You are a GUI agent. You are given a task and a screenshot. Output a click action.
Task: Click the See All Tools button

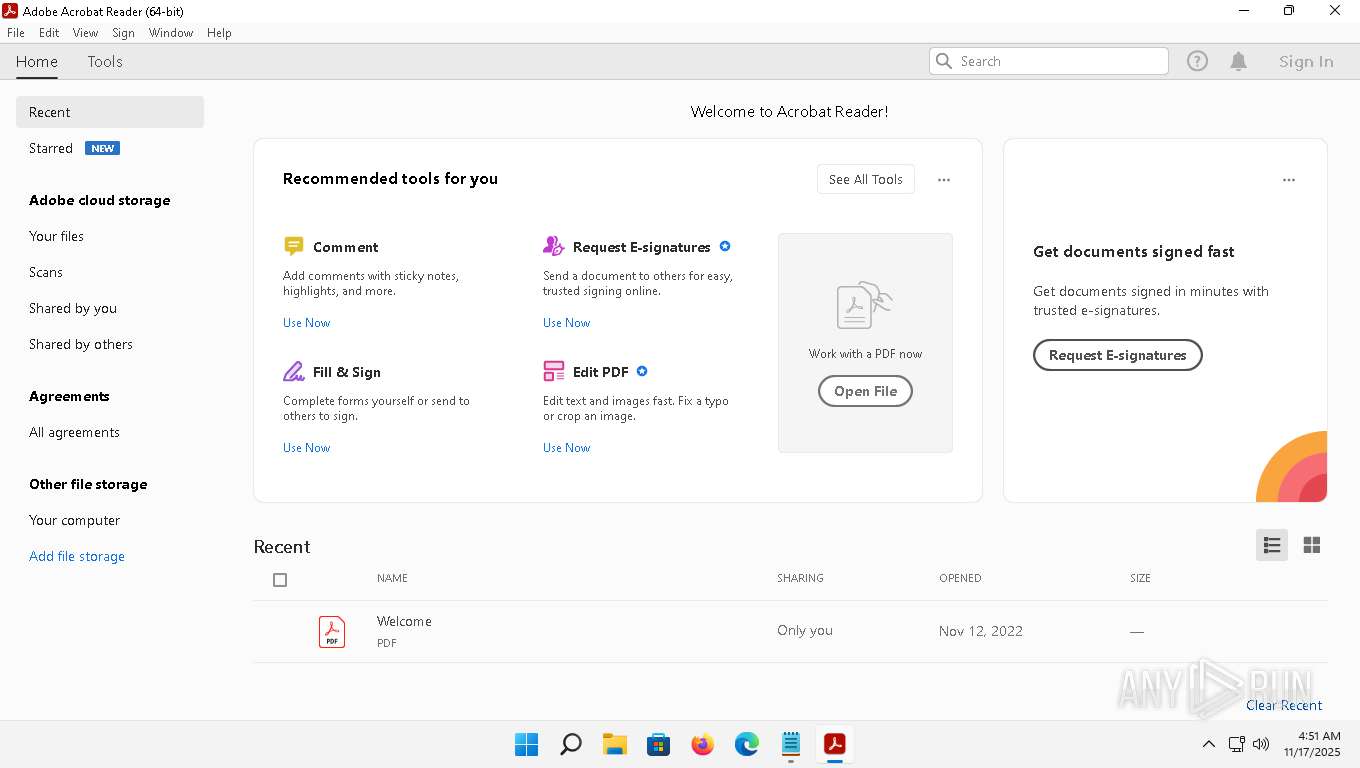click(x=866, y=179)
